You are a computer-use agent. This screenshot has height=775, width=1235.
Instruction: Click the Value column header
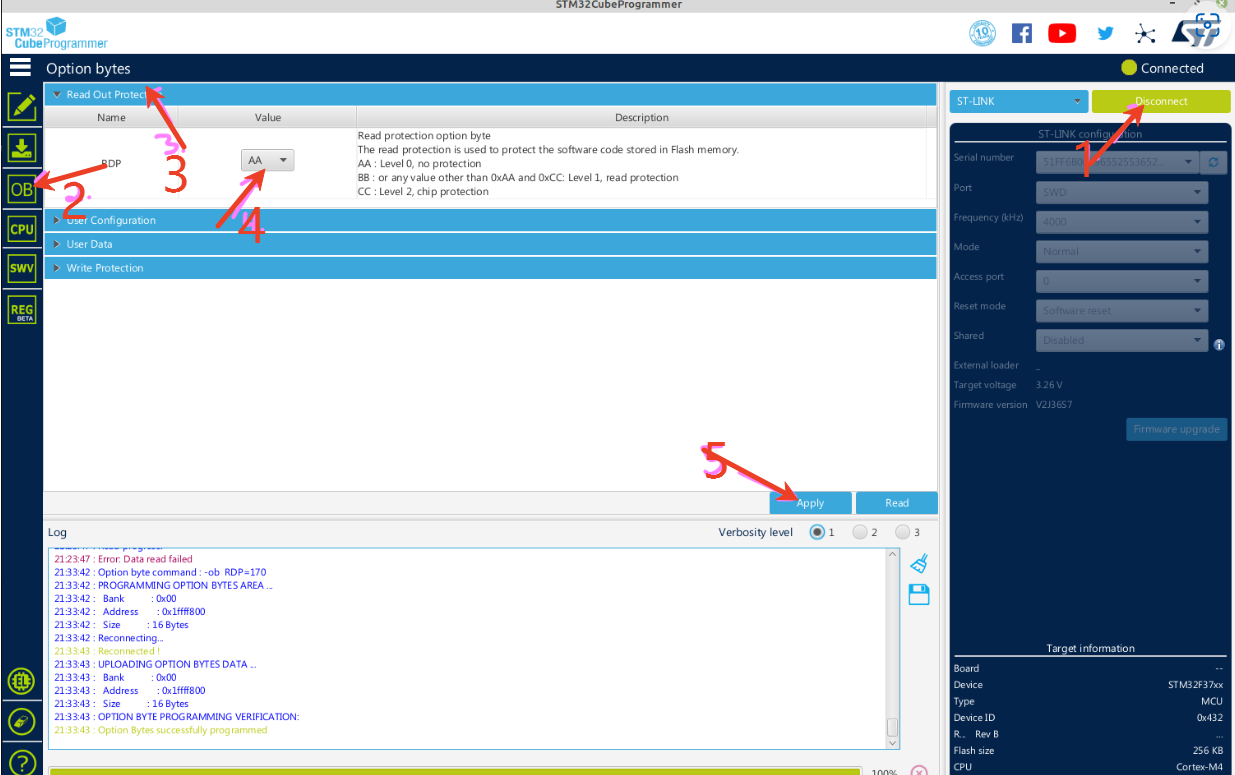[x=268, y=117]
